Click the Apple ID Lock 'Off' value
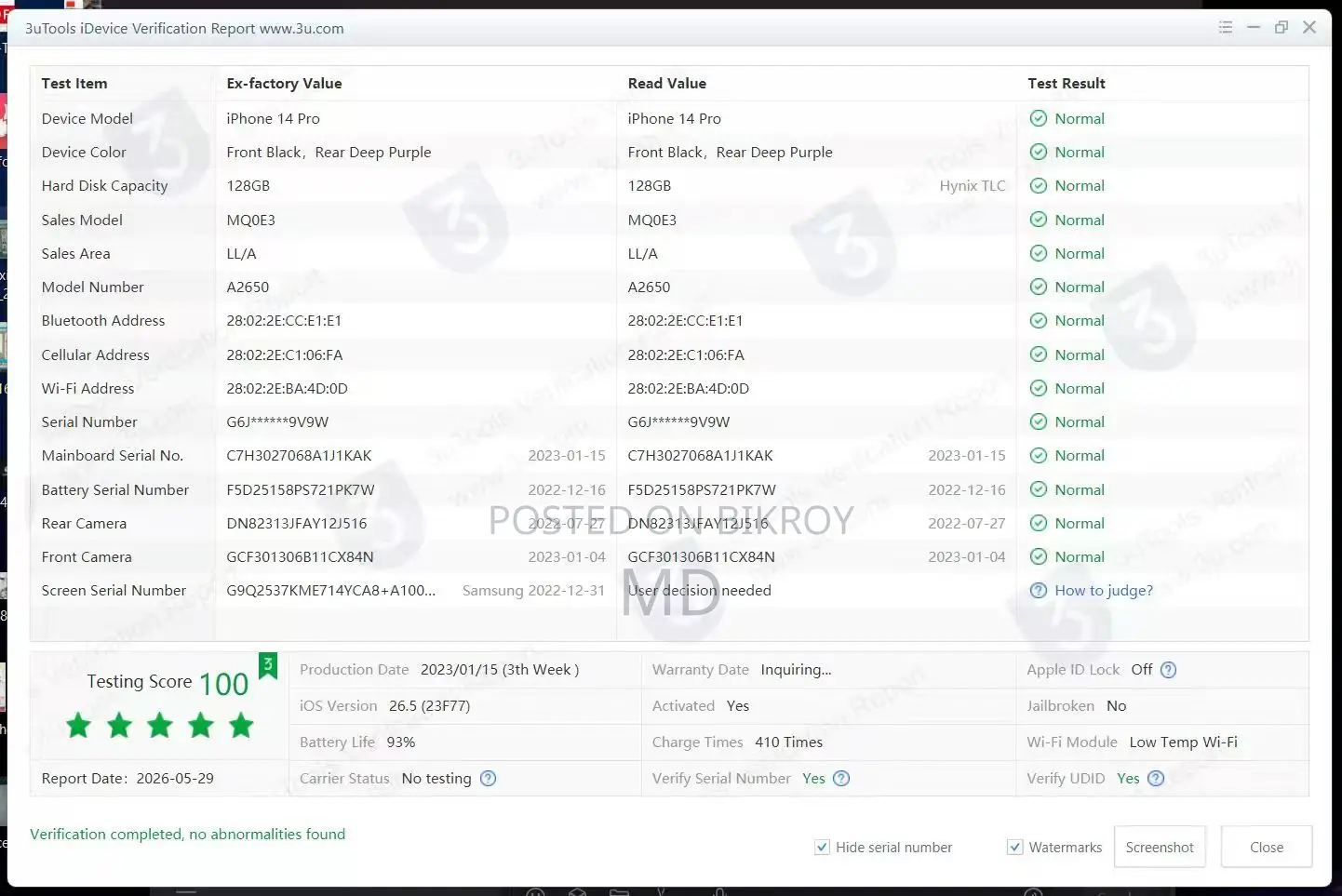The image size is (1342, 896). tap(1142, 670)
